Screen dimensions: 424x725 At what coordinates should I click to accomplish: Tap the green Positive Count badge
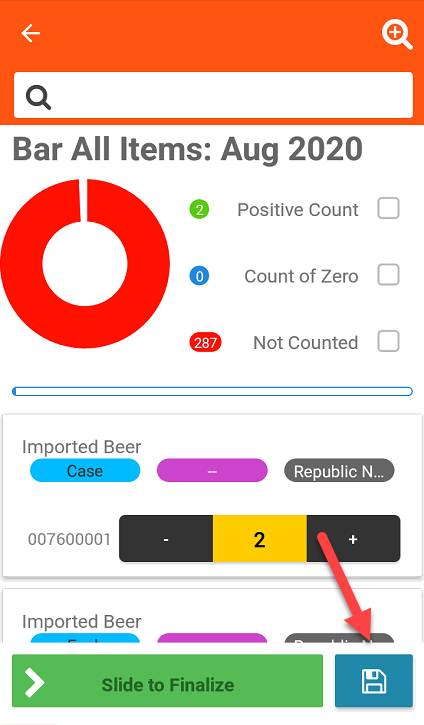pyautogui.click(x=199, y=209)
